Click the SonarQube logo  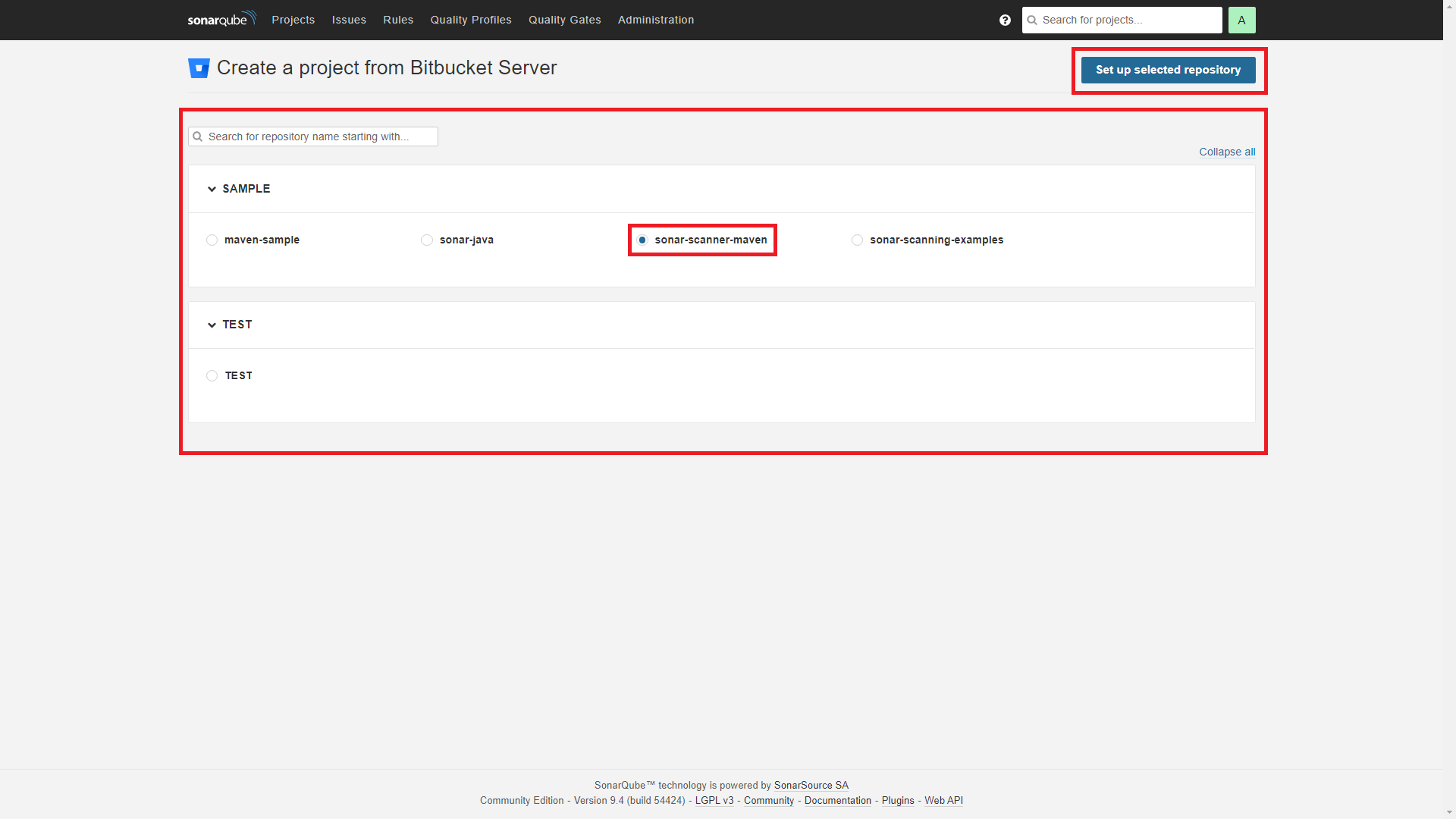pyautogui.click(x=221, y=19)
